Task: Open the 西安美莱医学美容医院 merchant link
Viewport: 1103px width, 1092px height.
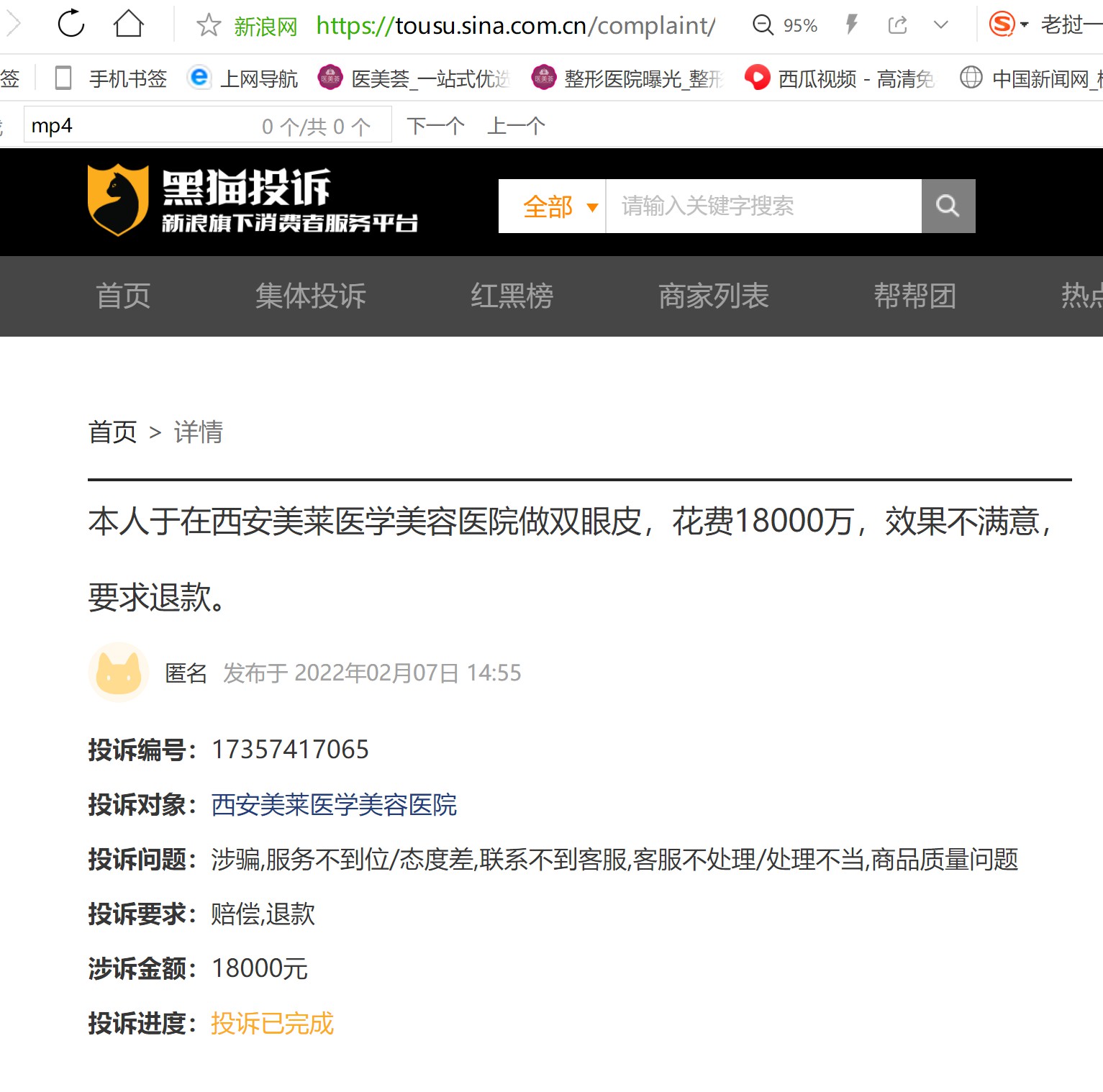Action: click(x=334, y=804)
